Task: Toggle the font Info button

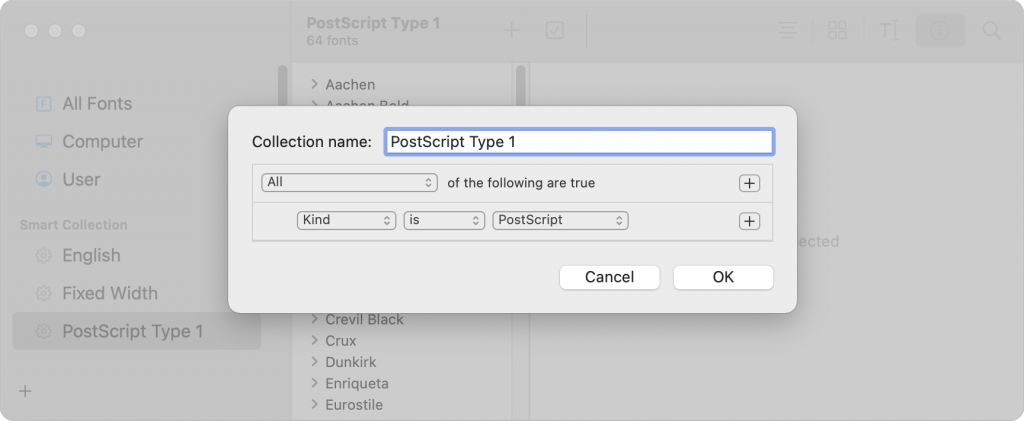Action: click(x=940, y=31)
